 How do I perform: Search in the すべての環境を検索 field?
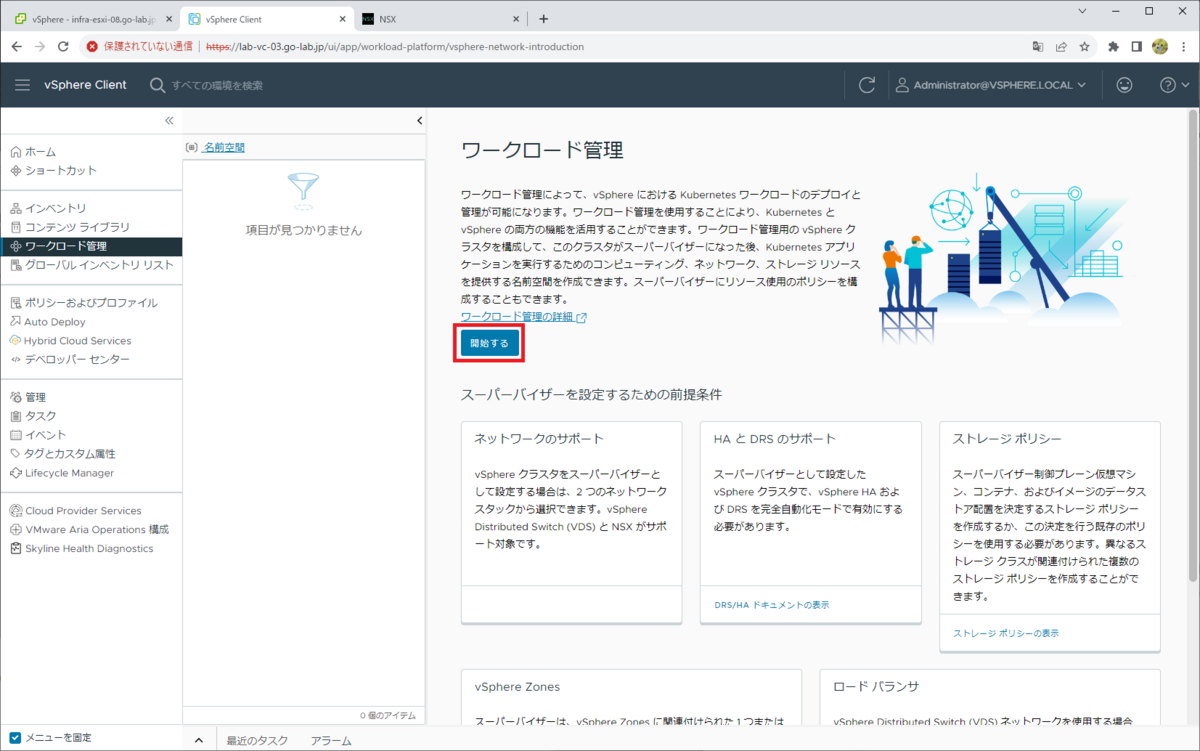click(217, 85)
